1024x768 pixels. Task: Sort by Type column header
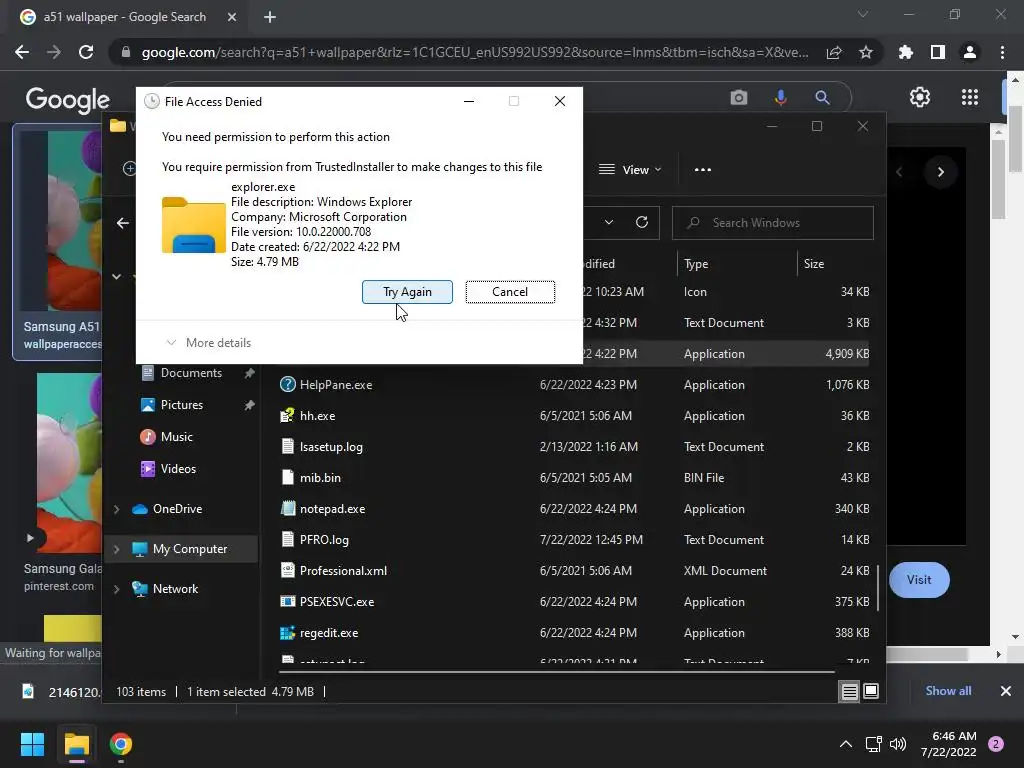[696, 264]
